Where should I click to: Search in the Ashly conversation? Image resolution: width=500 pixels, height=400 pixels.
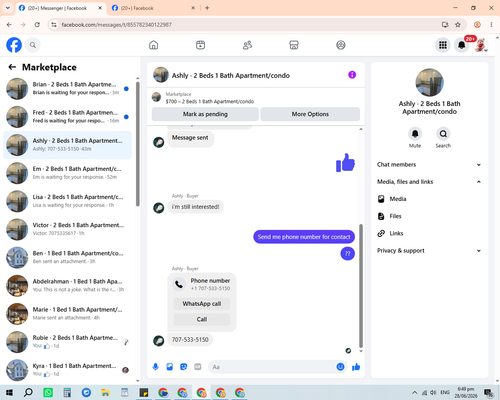coord(443,134)
